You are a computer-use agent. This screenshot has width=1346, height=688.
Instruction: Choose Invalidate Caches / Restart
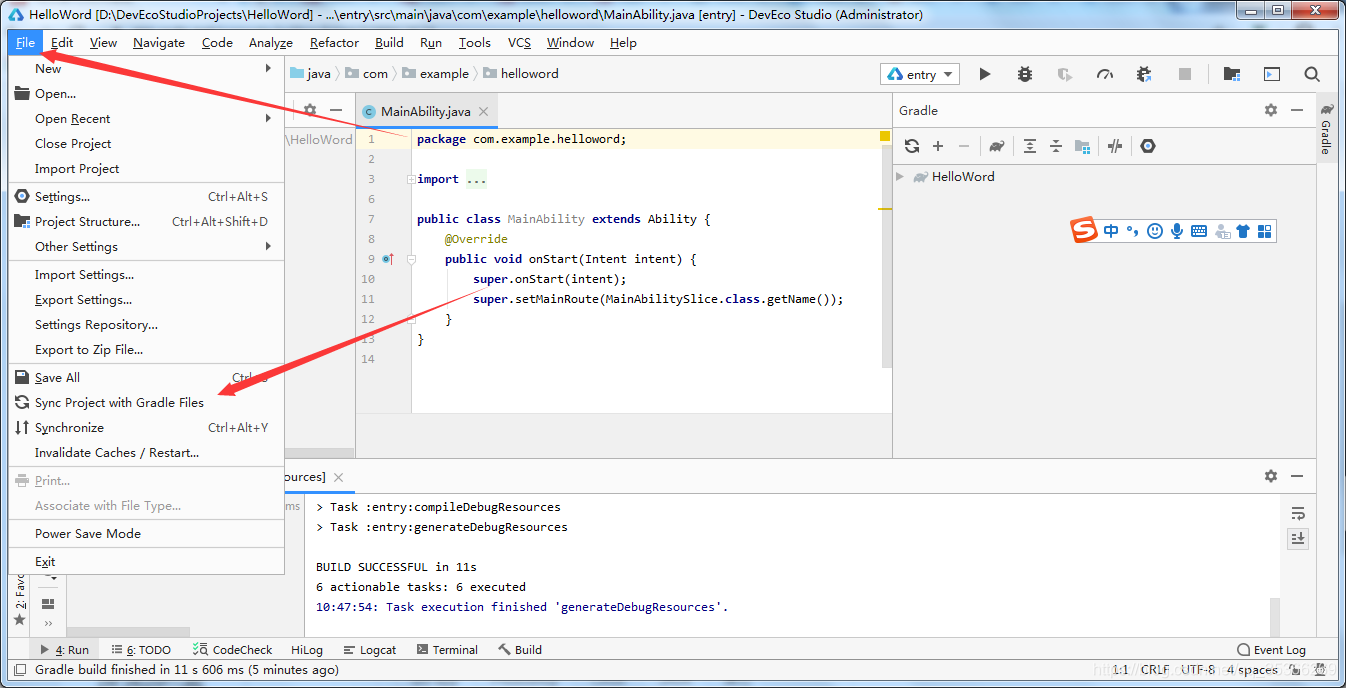click(147, 452)
